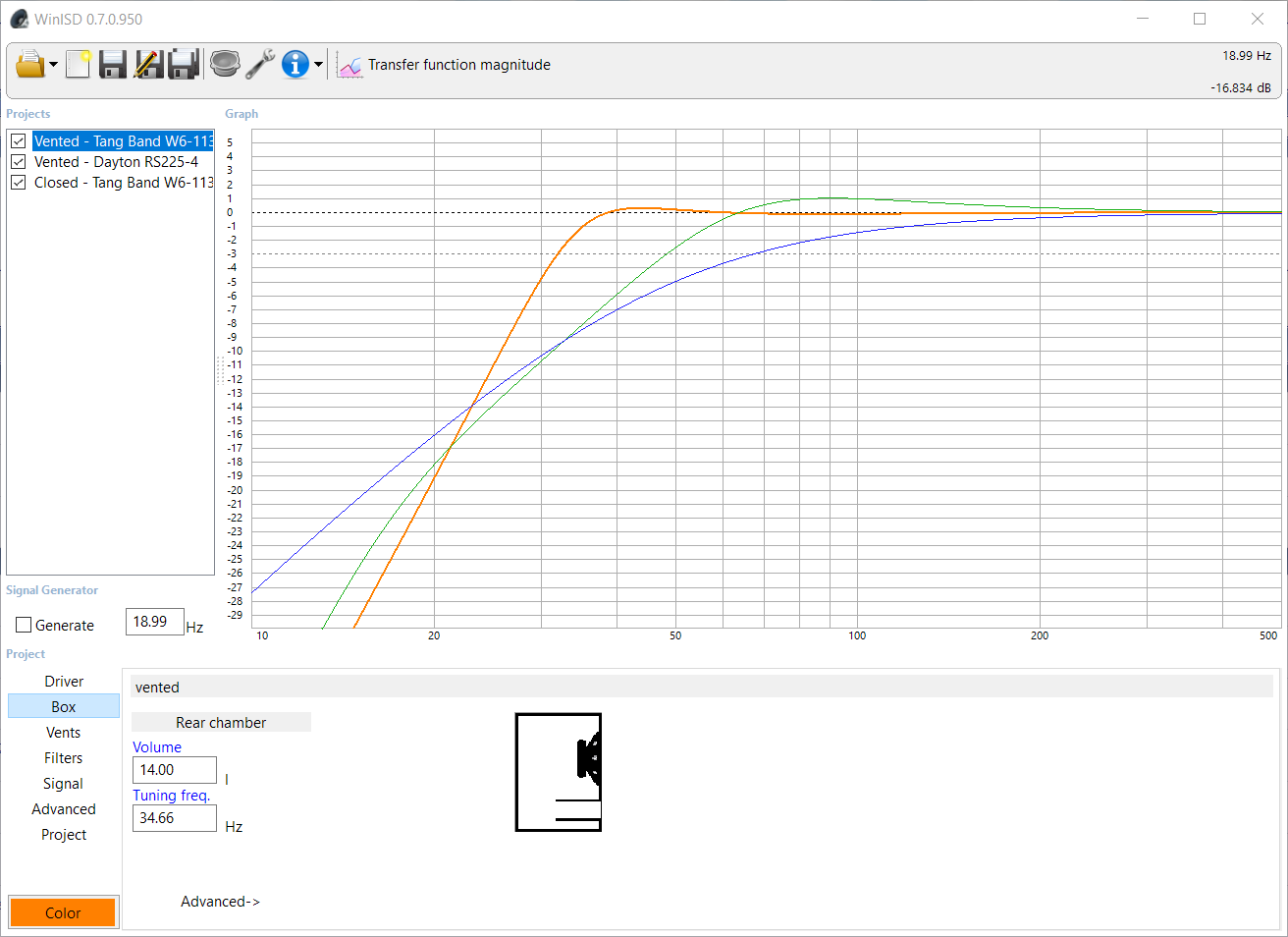Open the vented box type selector
The height and width of the screenshot is (937, 1288).
click(x=702, y=687)
